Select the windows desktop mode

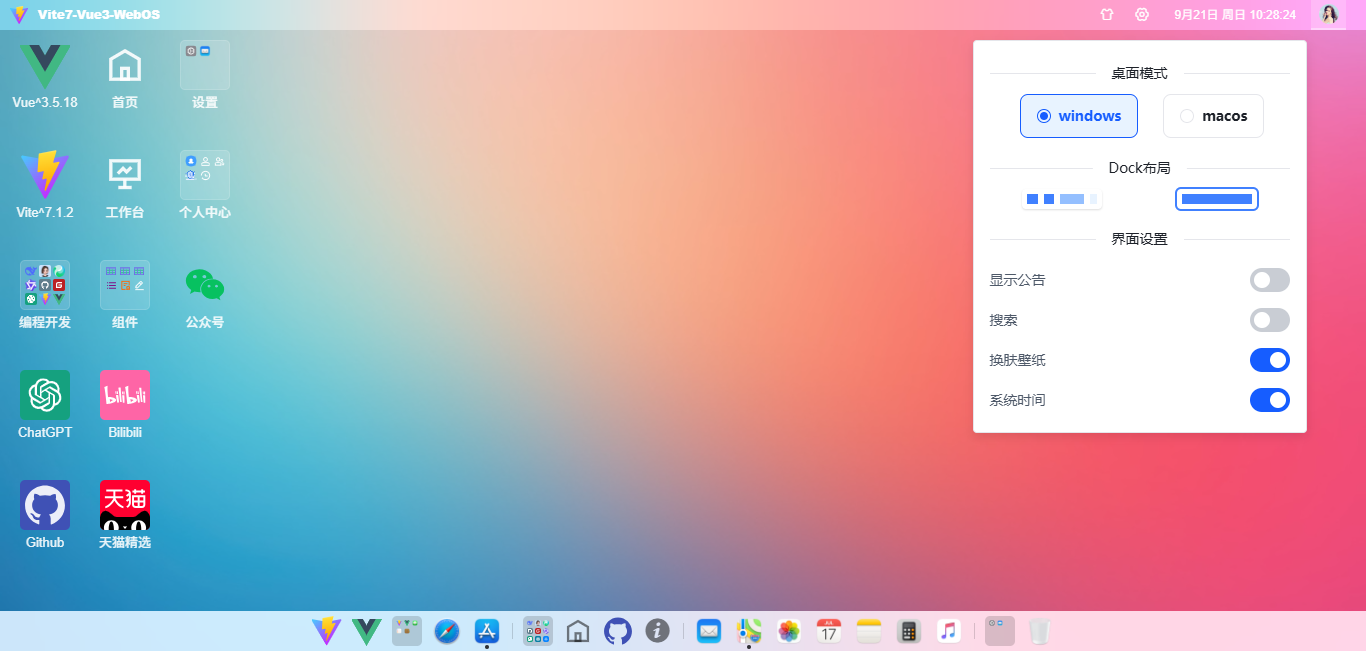pyautogui.click(x=1079, y=116)
